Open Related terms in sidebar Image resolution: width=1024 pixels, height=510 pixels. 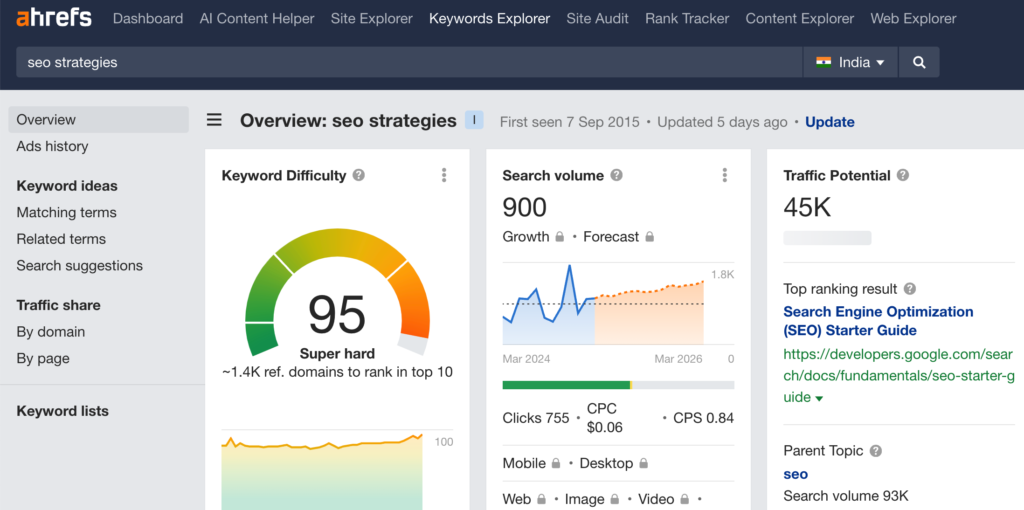[x=61, y=239]
